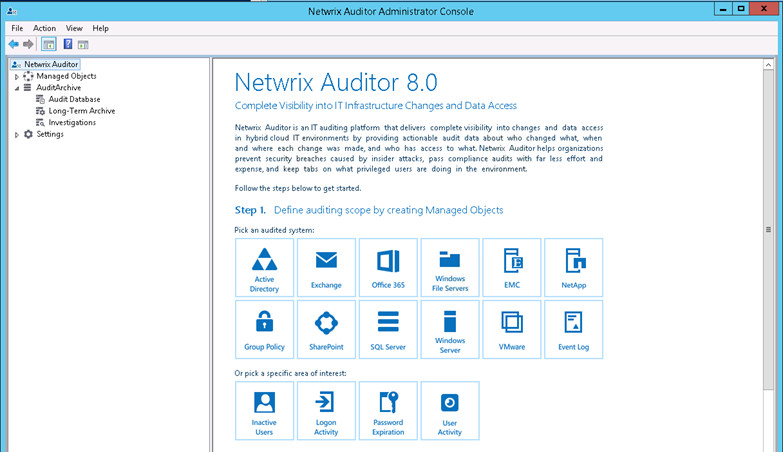This screenshot has width=783, height=452.
Task: Expand the Managed Objects tree node
Action: (x=16, y=77)
